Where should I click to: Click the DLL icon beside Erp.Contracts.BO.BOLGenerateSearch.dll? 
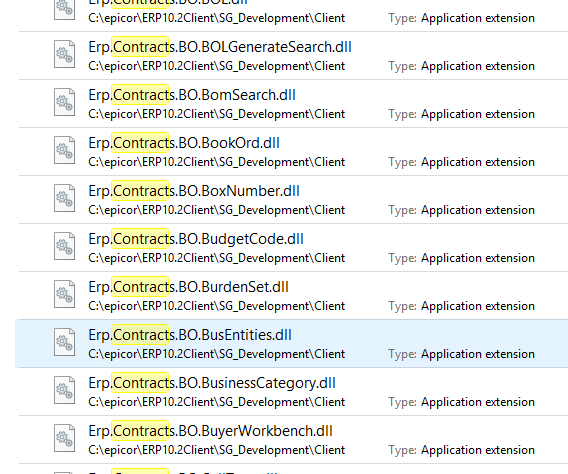pyautogui.click(x=64, y=54)
